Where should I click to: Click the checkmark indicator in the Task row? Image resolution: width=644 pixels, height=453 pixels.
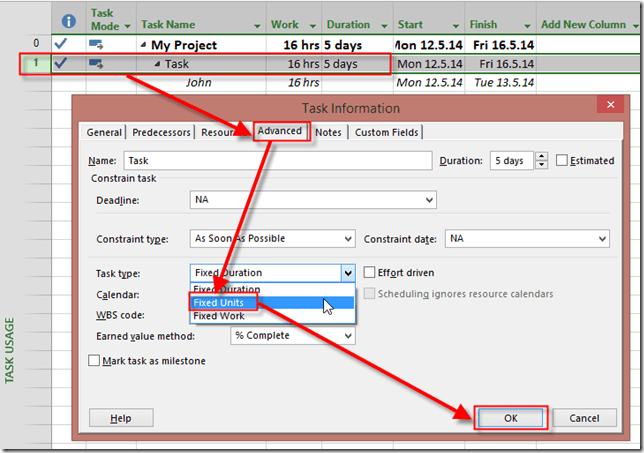point(62,64)
